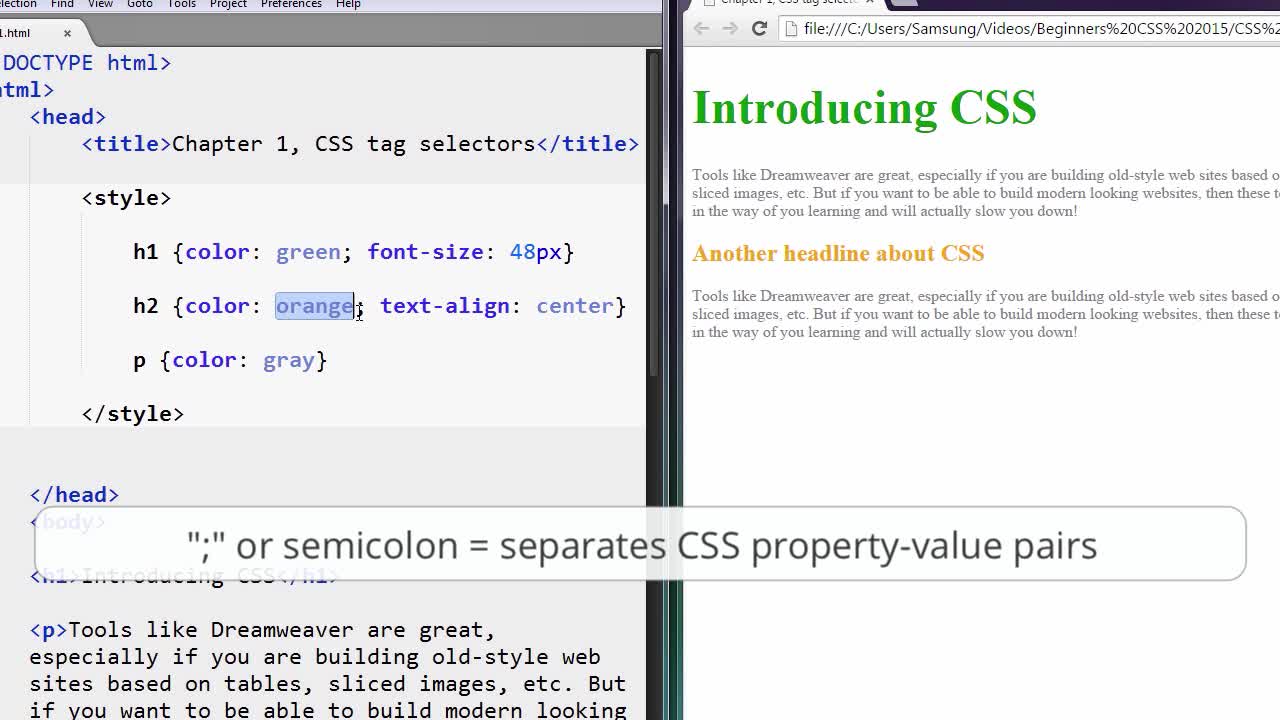Click the </head> closing tag

(74, 495)
